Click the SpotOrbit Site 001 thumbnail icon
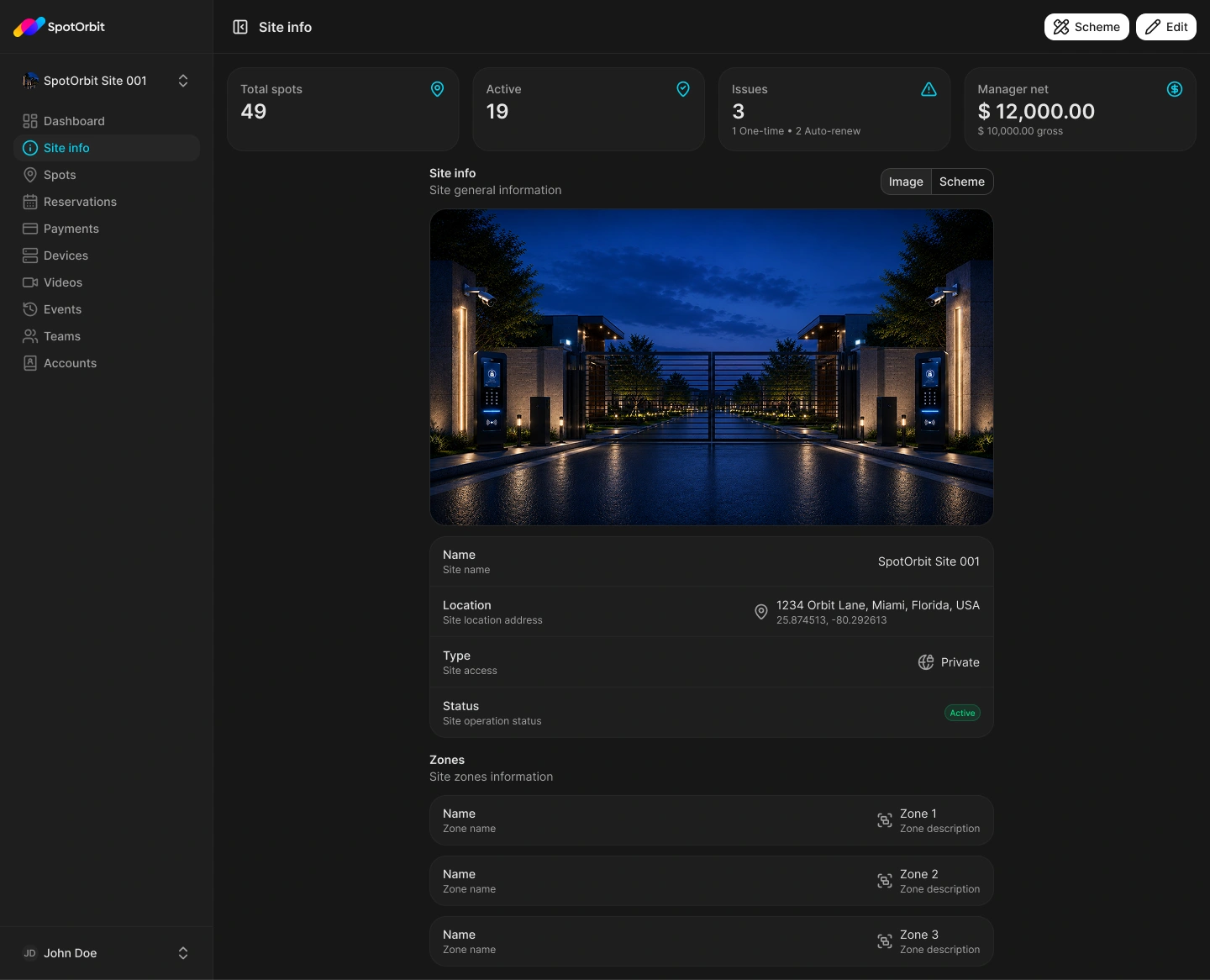This screenshot has width=1210, height=980. tap(30, 81)
